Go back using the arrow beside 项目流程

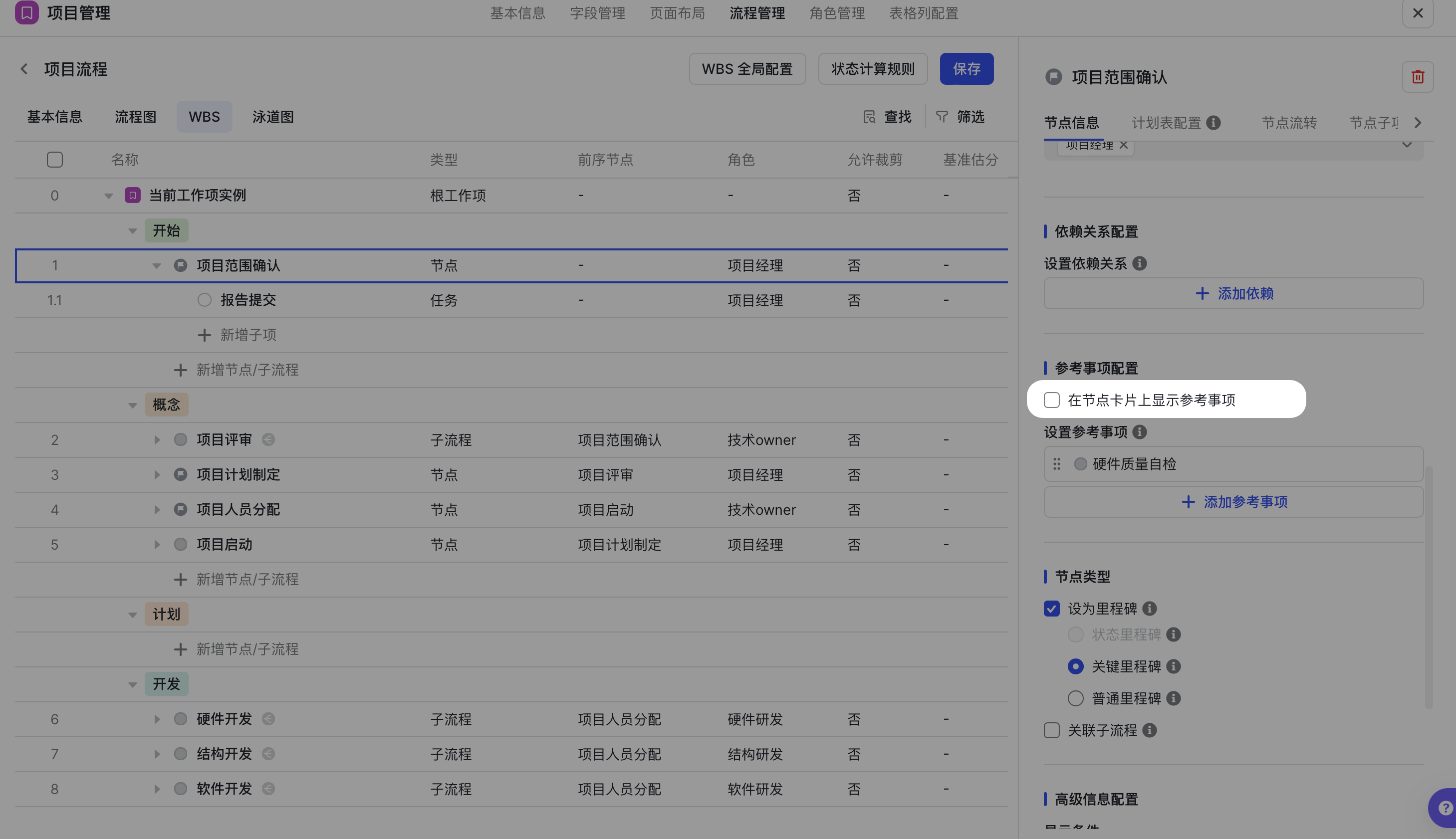pyautogui.click(x=24, y=69)
